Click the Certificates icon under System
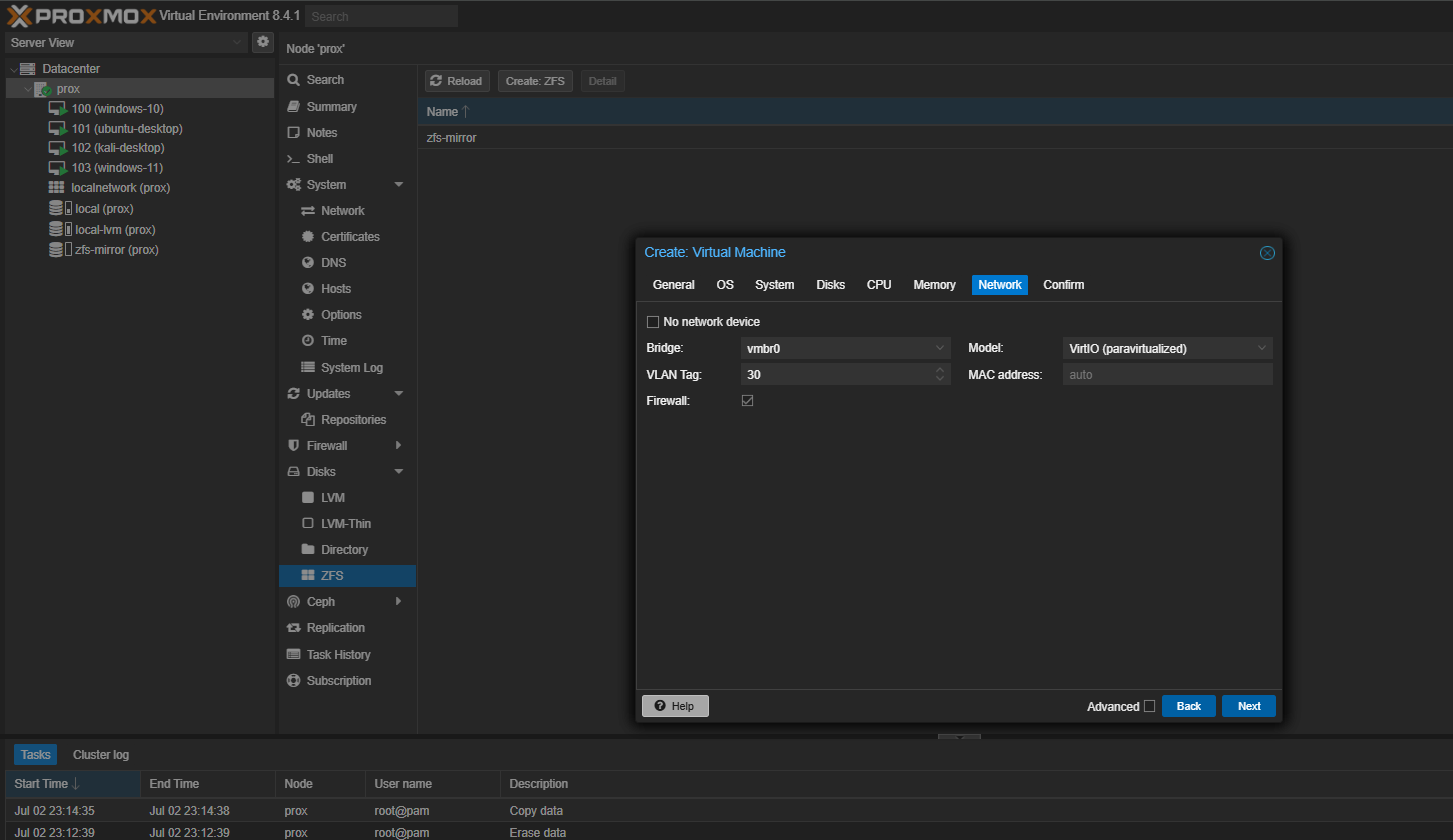 tap(310, 236)
